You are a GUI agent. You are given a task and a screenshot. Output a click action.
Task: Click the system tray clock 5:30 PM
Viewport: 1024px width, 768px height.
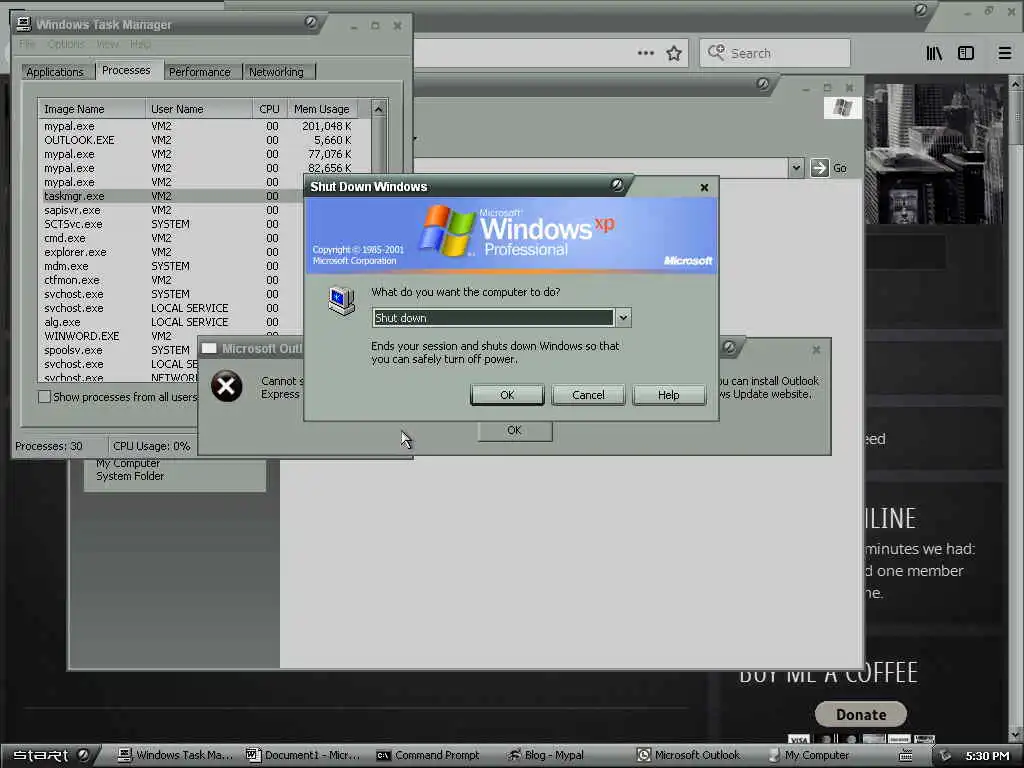987,756
